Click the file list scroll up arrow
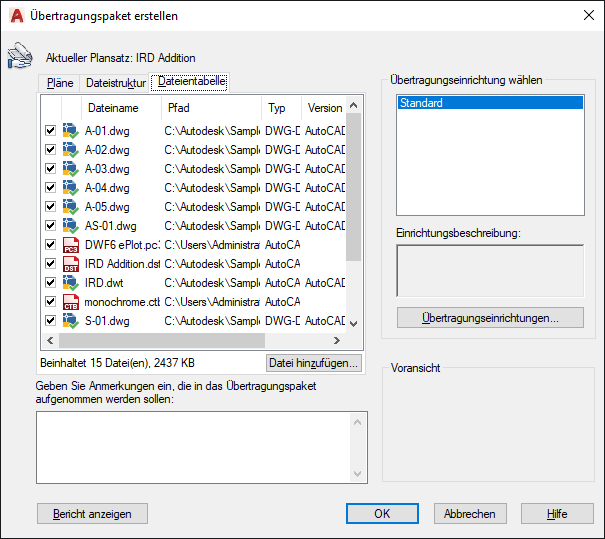The width and height of the screenshot is (605, 539). point(353,105)
